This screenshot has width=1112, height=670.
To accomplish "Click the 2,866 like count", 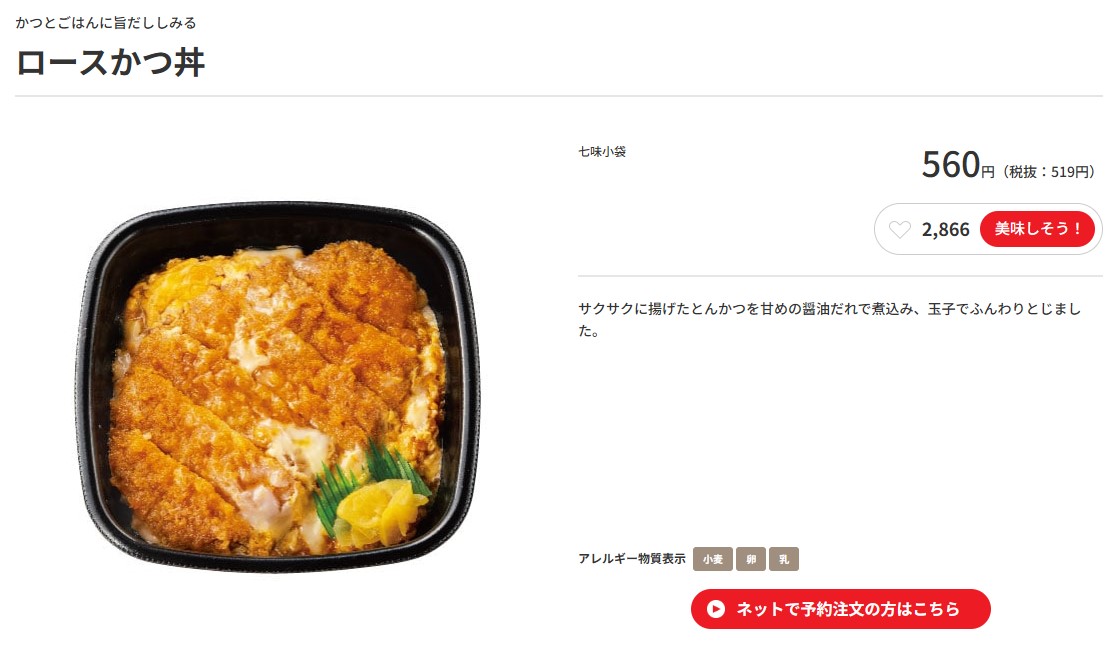I will click(945, 230).
